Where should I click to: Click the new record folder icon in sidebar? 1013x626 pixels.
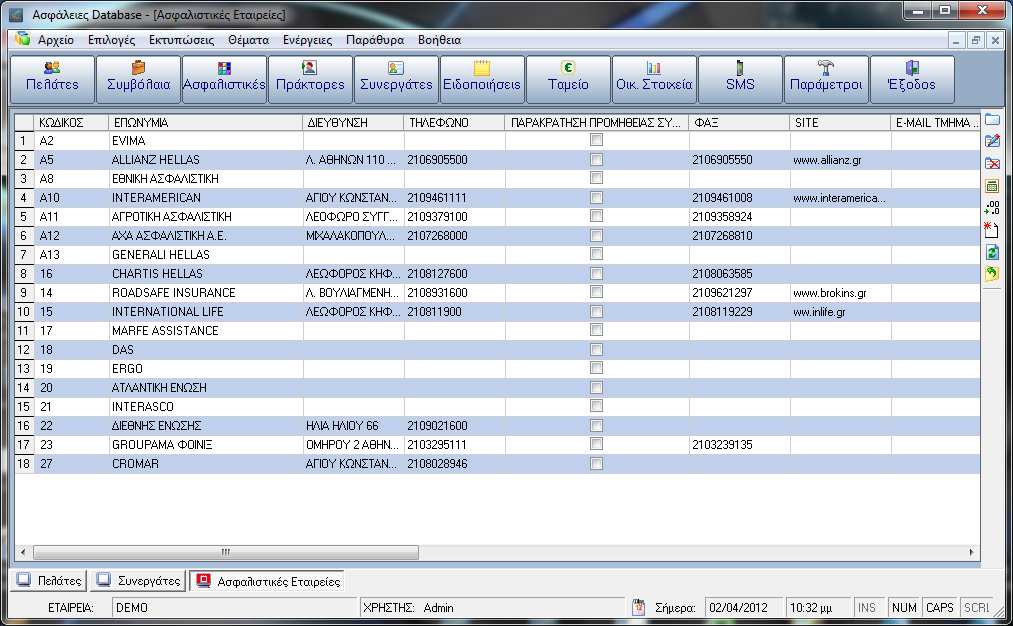click(x=992, y=120)
